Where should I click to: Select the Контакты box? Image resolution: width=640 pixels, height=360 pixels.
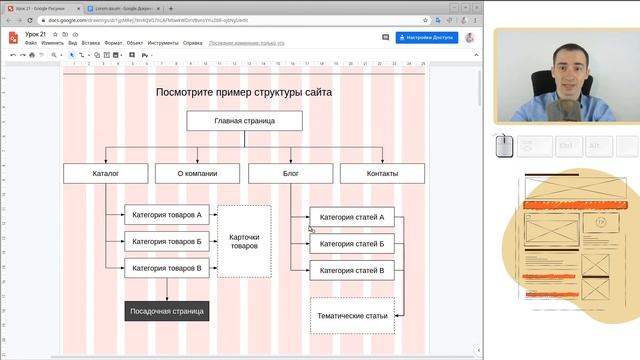click(382, 173)
